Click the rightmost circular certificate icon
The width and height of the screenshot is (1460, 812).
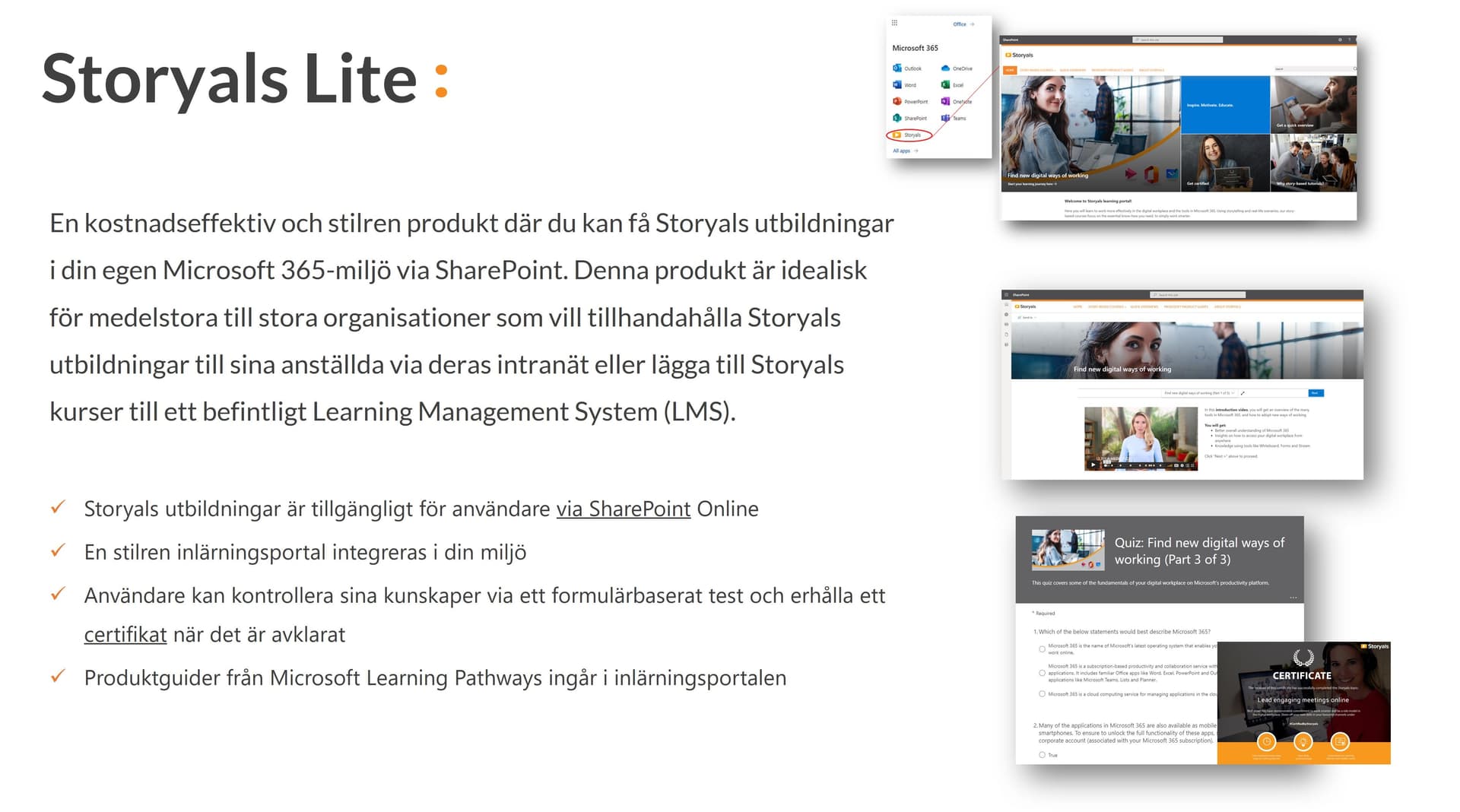click(x=1340, y=741)
